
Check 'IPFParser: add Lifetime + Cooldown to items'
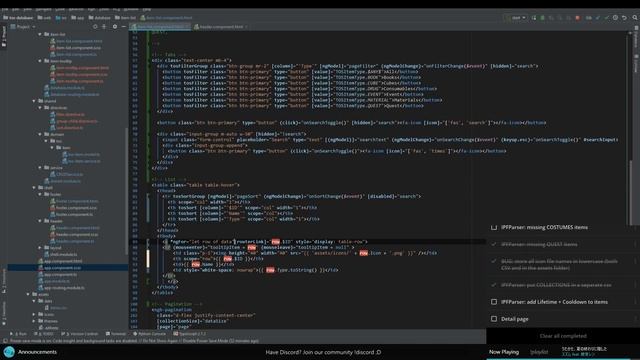pos(494,302)
